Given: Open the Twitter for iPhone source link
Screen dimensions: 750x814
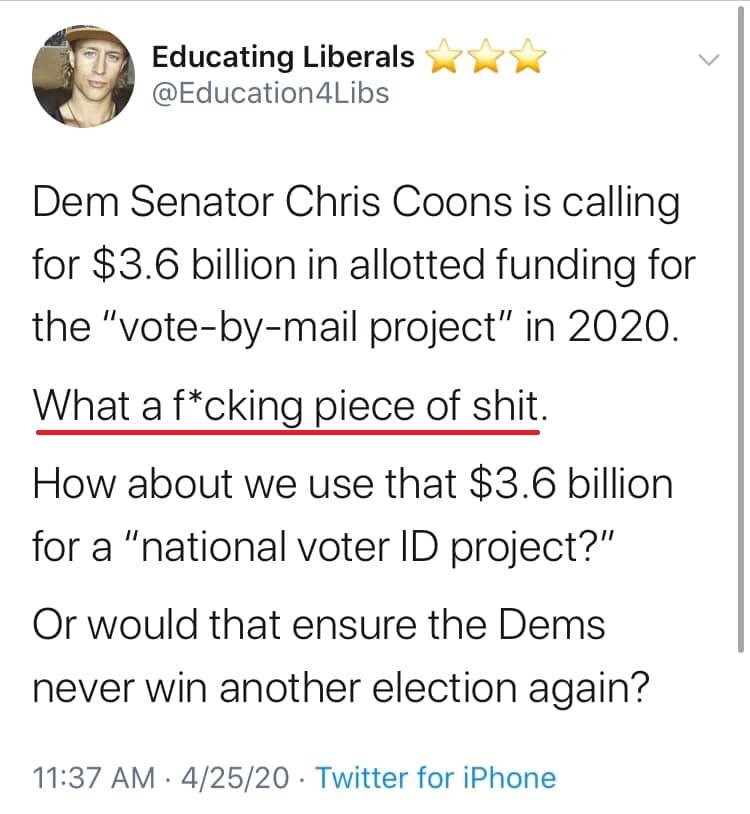Looking at the screenshot, I should coord(436,777).
